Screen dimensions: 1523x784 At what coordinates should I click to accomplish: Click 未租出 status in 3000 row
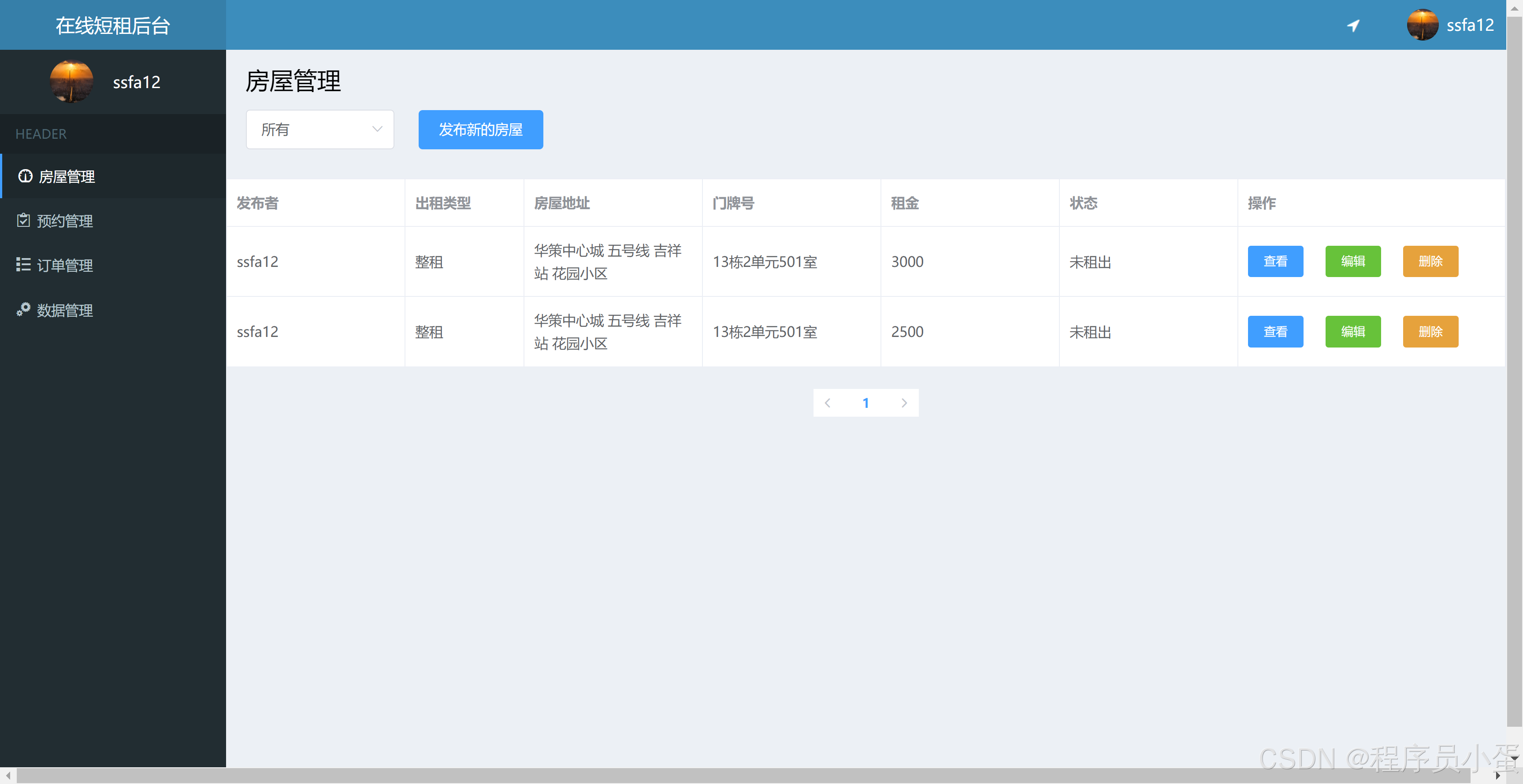click(1090, 262)
